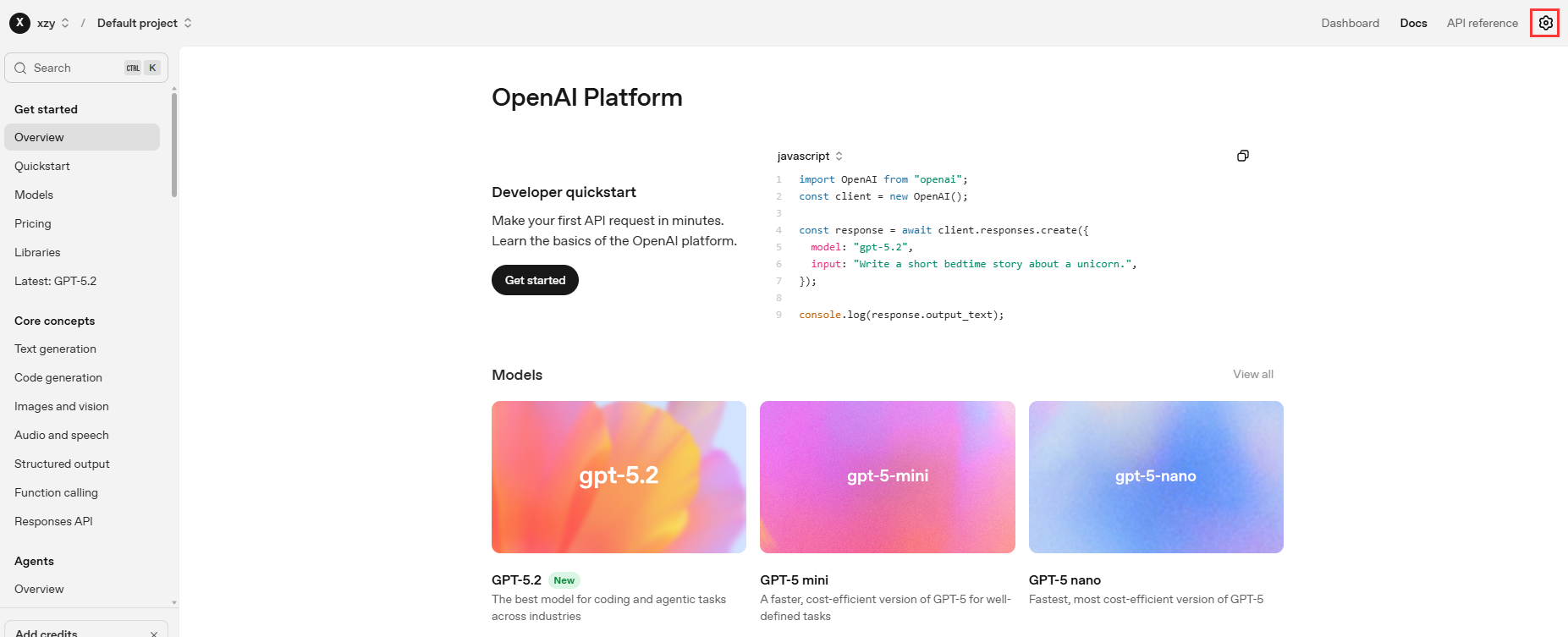Click the xzy organization avatar icon
This screenshot has width=1568, height=637.
click(19, 23)
